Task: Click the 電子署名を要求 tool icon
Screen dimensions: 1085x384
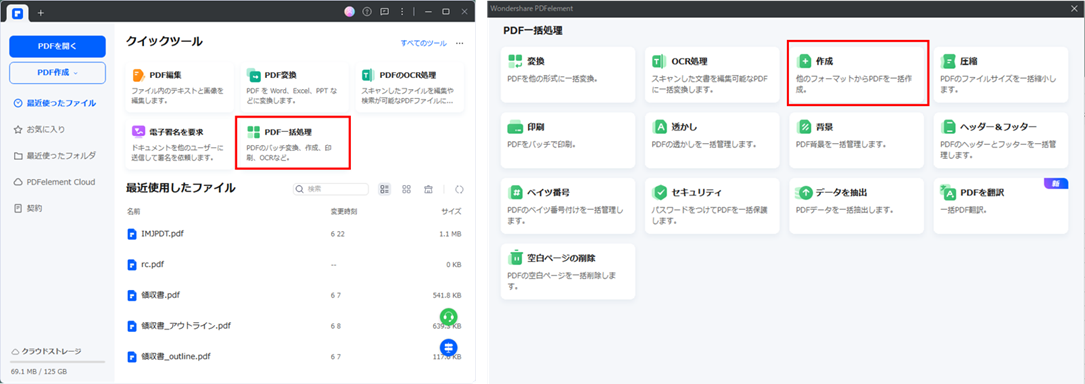Action: tap(138, 131)
